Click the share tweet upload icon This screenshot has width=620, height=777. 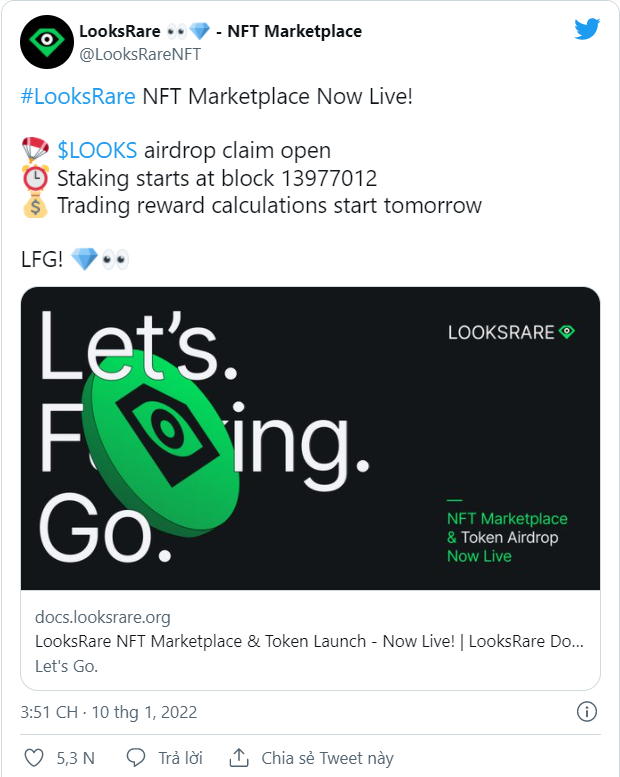pos(239,758)
